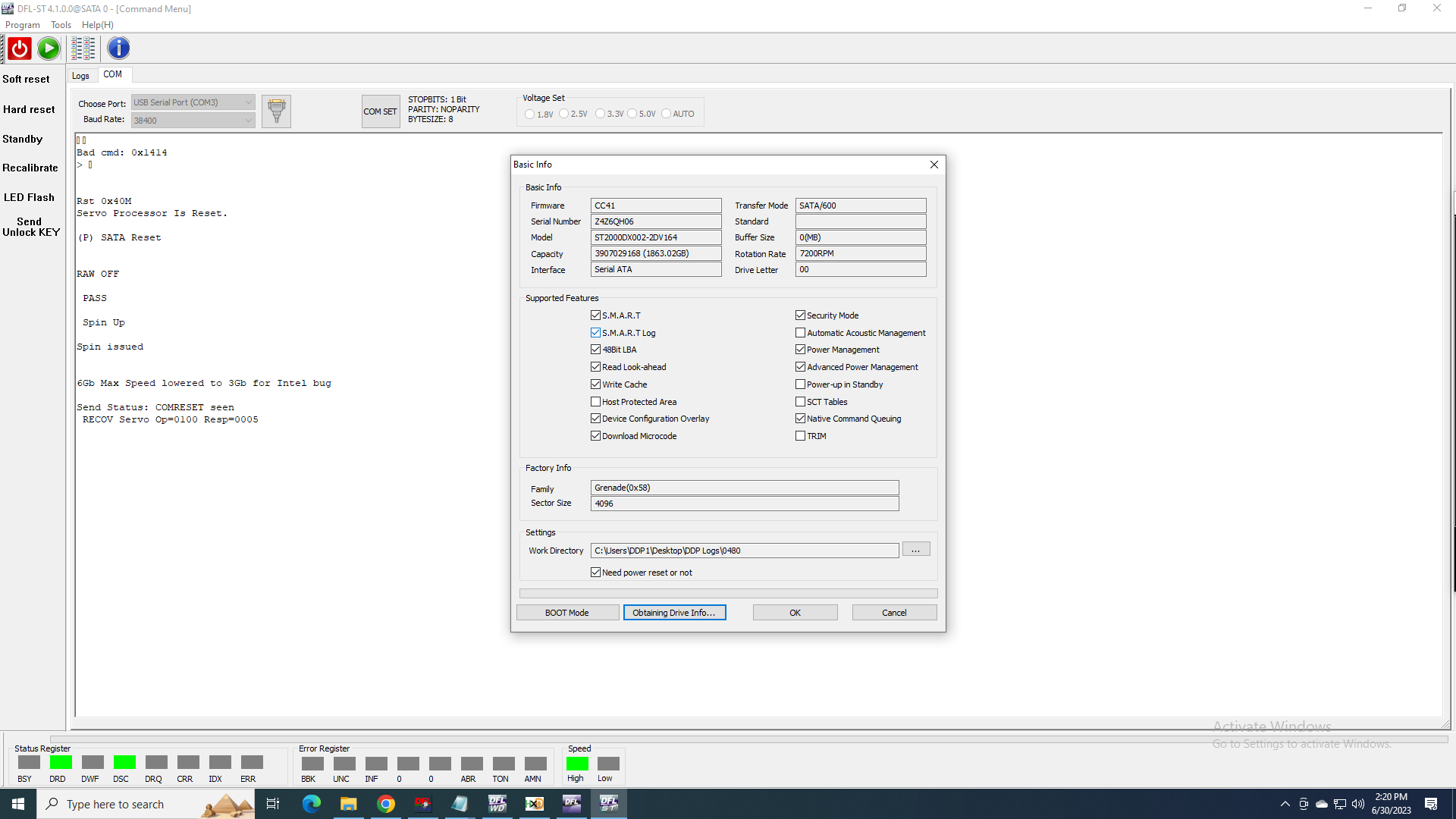Click Hard reset in left panel

click(29, 109)
